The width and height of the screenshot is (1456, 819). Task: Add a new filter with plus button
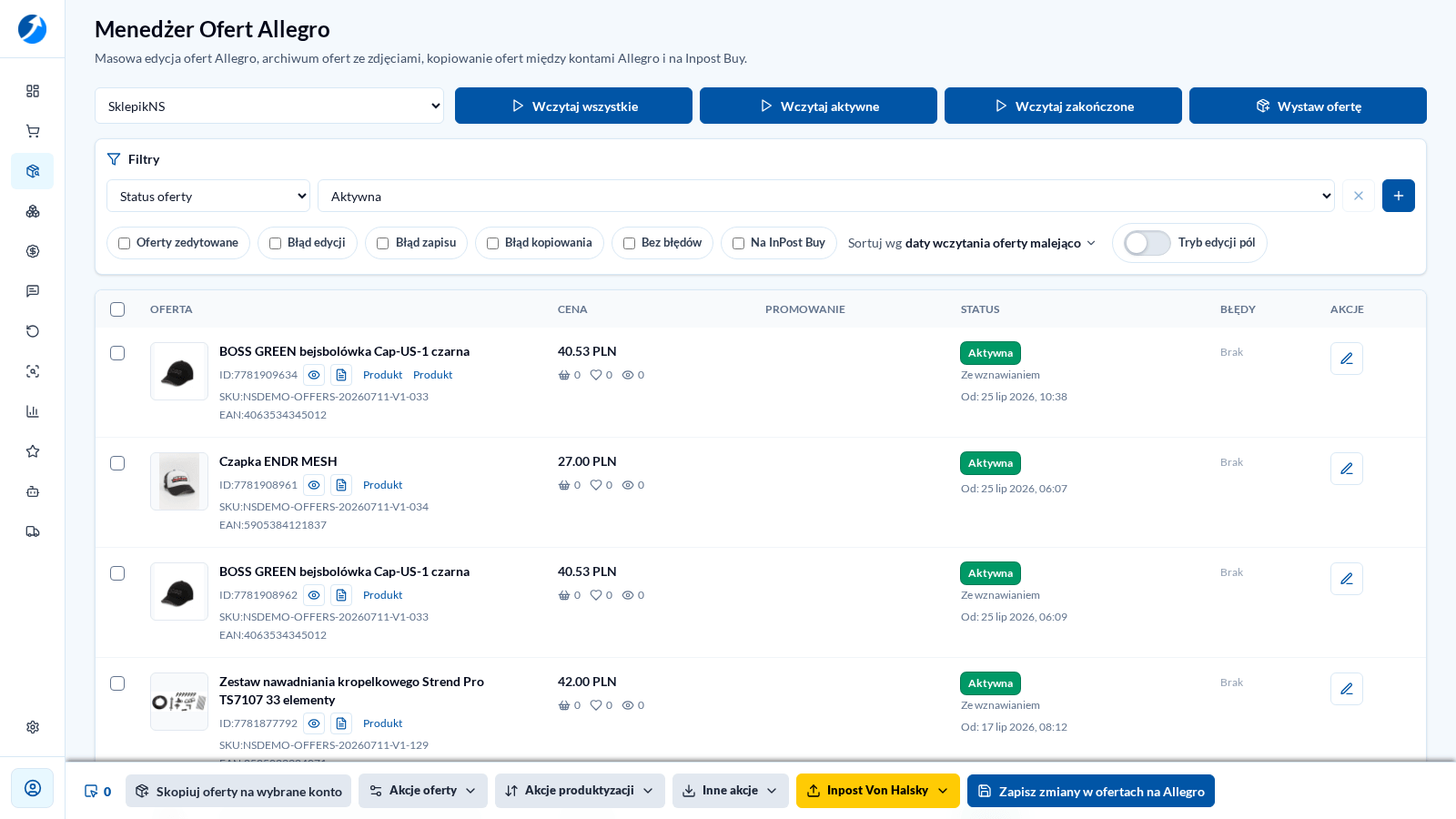[x=1399, y=196]
